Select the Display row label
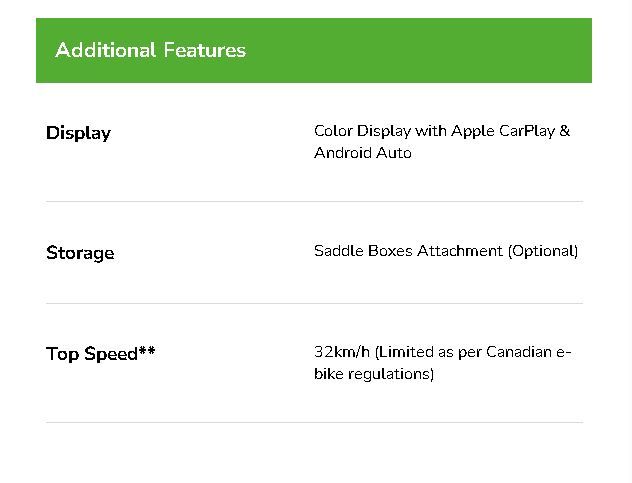This screenshot has height=483, width=632. pyautogui.click(x=78, y=133)
